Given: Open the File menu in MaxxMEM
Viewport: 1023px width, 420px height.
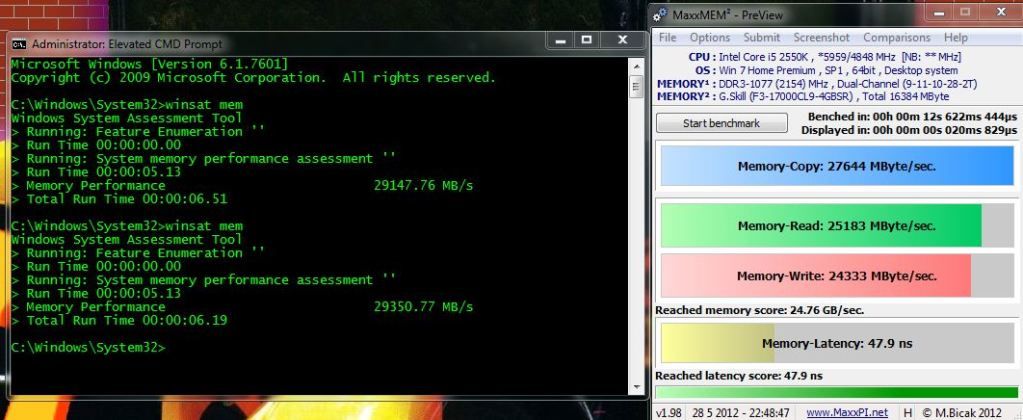Looking at the screenshot, I should [x=668, y=38].
